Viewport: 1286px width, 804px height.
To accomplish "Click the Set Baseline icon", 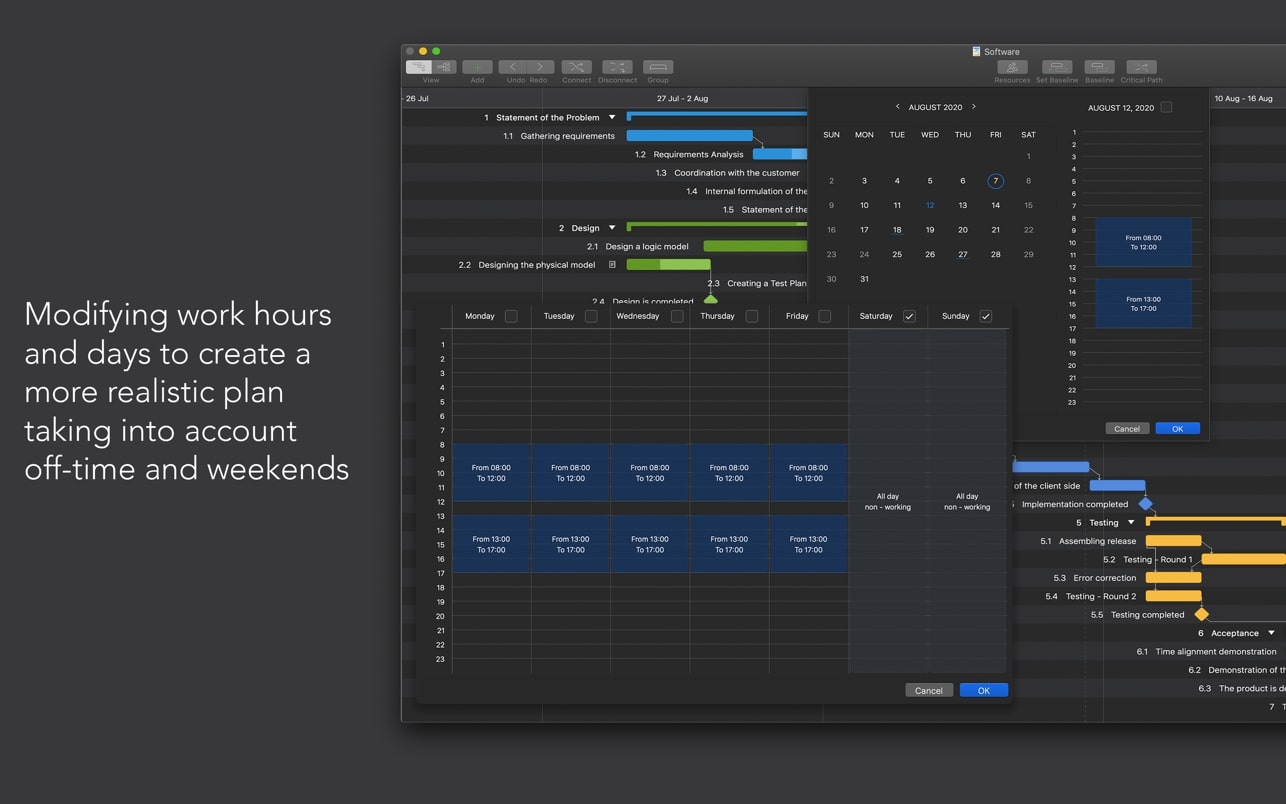I will (1056, 67).
